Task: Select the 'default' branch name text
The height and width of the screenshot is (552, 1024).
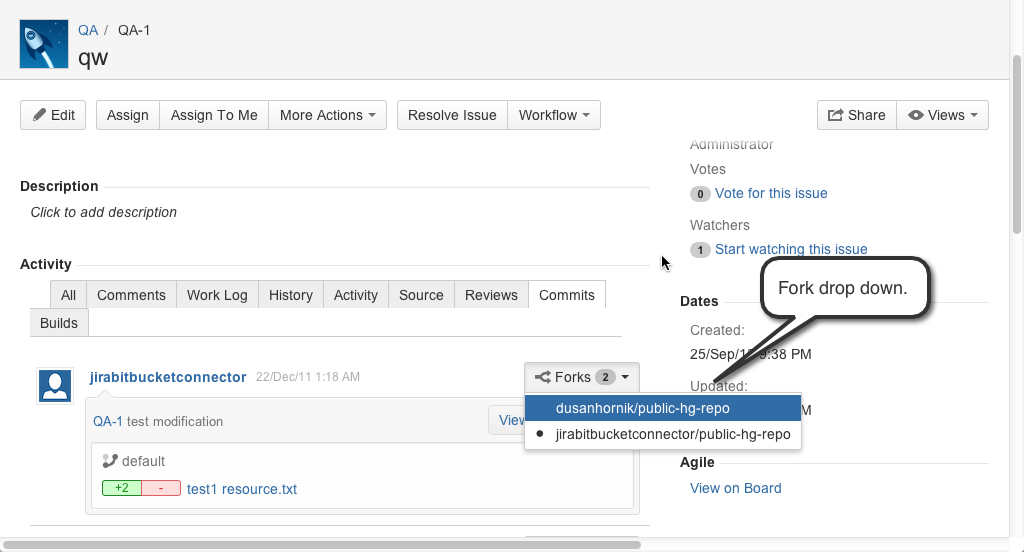Action: [x=143, y=461]
